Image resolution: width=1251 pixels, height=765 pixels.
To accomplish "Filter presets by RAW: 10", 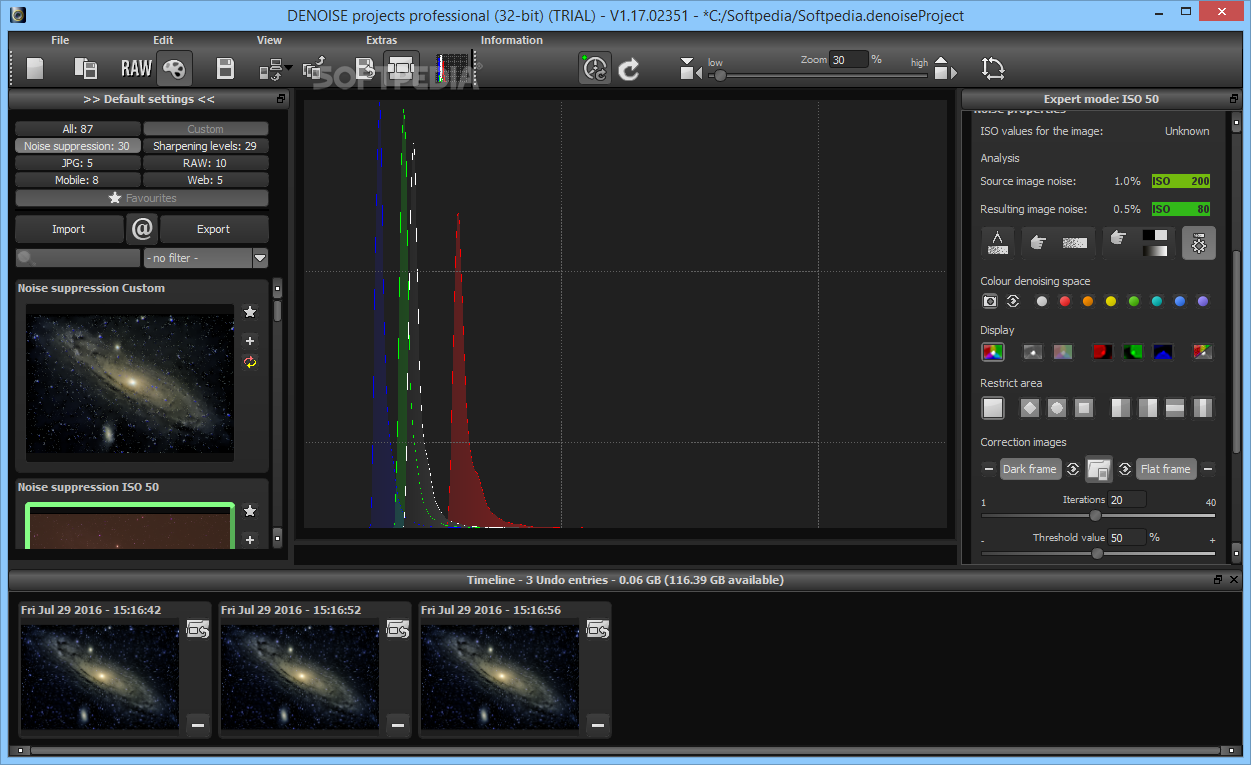I will coord(205,163).
